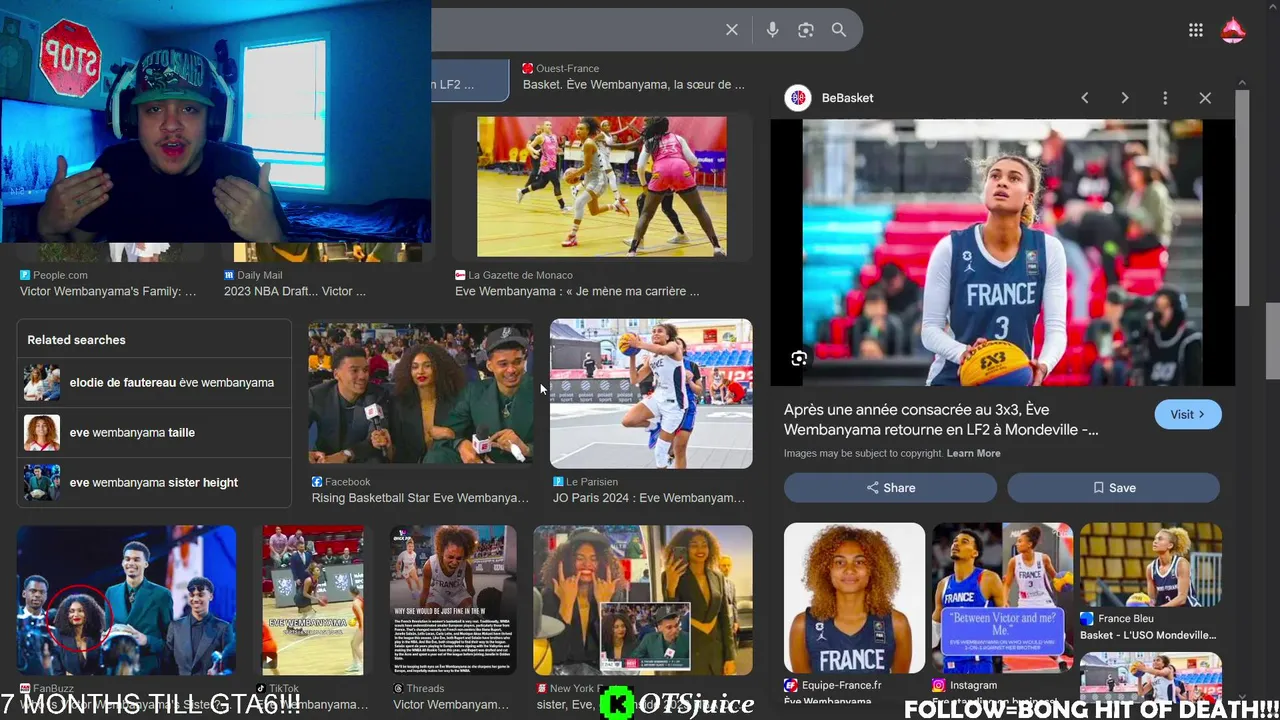This screenshot has width=1280, height=720.
Task: Share the previewed image
Action: 890,488
